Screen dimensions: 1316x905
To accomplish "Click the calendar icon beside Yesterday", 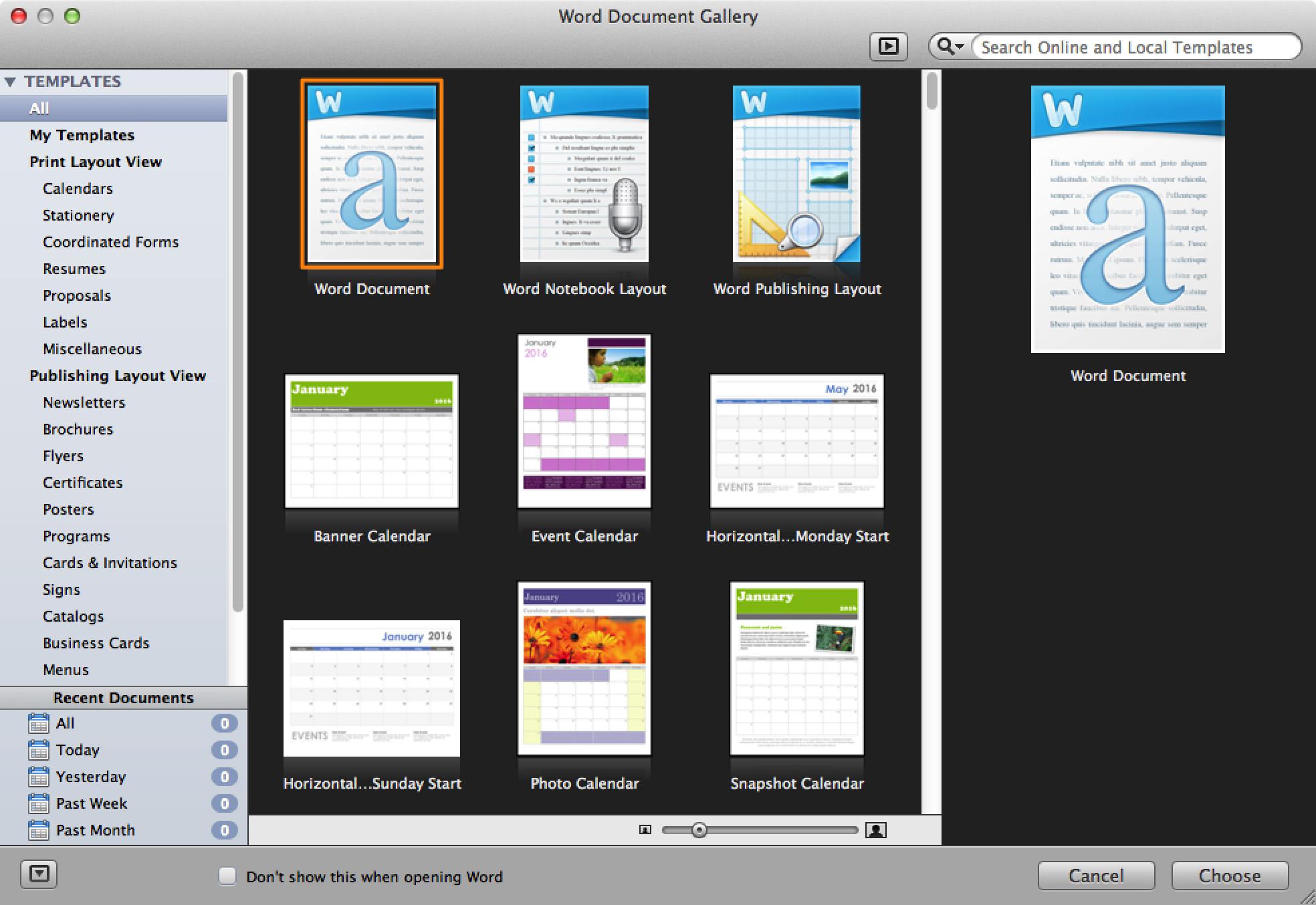I will click(x=39, y=777).
